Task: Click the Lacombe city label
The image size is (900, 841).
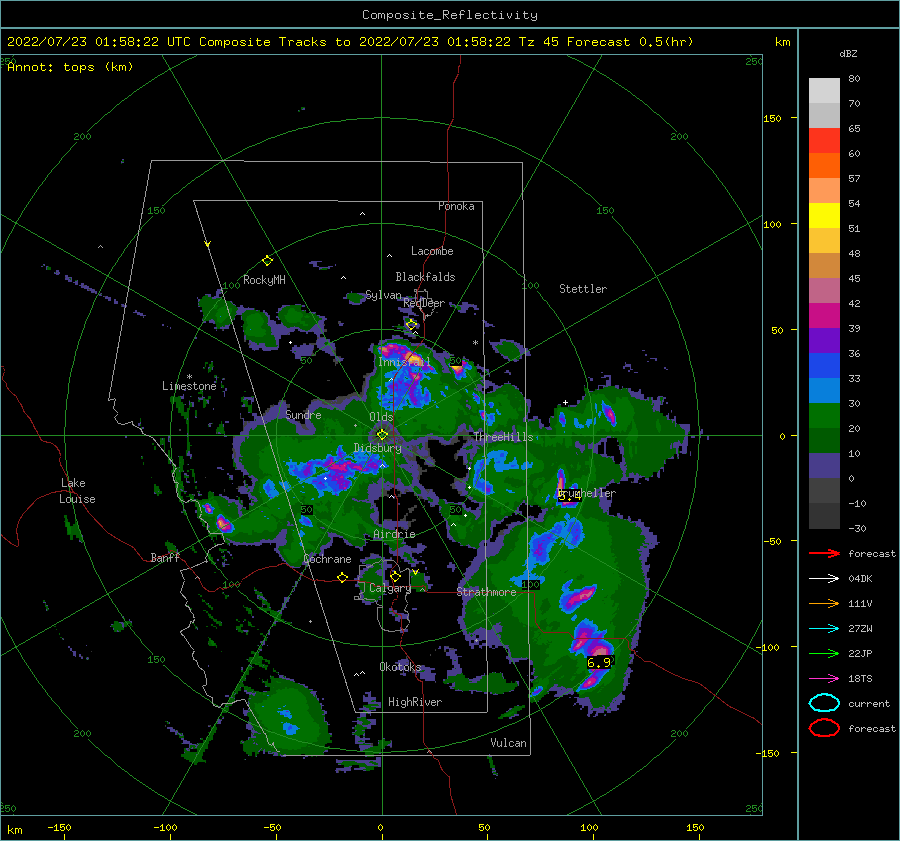Action: click(x=432, y=251)
